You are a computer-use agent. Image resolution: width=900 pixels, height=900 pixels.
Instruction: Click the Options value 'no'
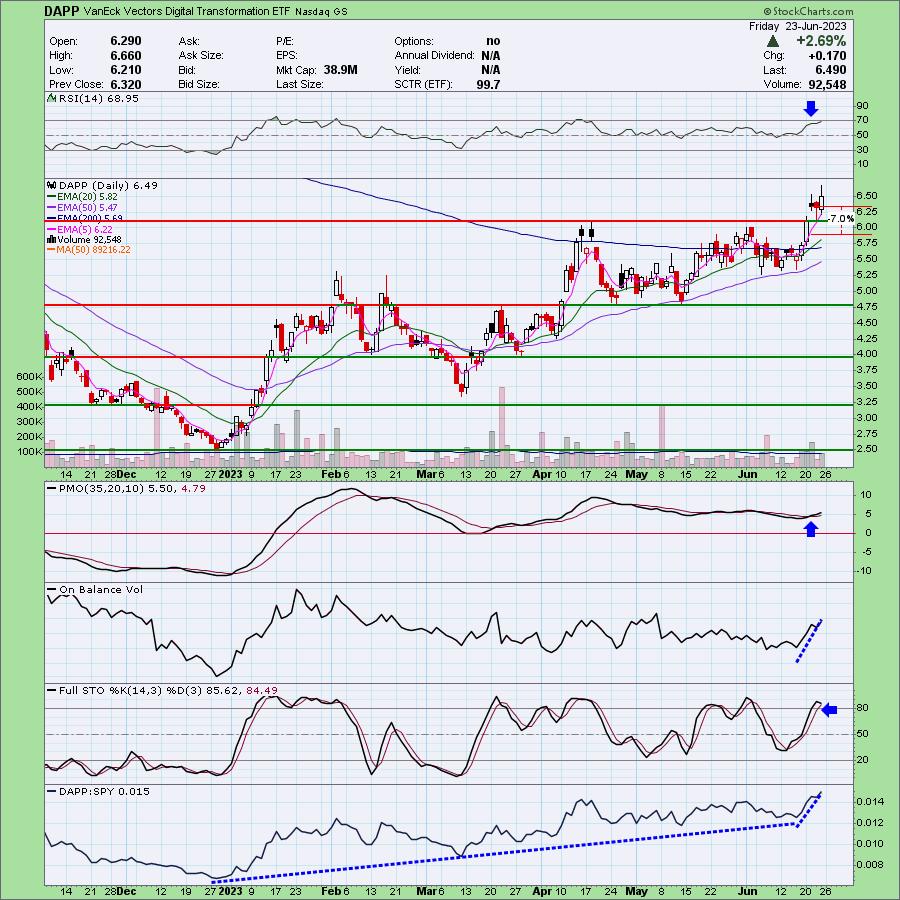[493, 41]
